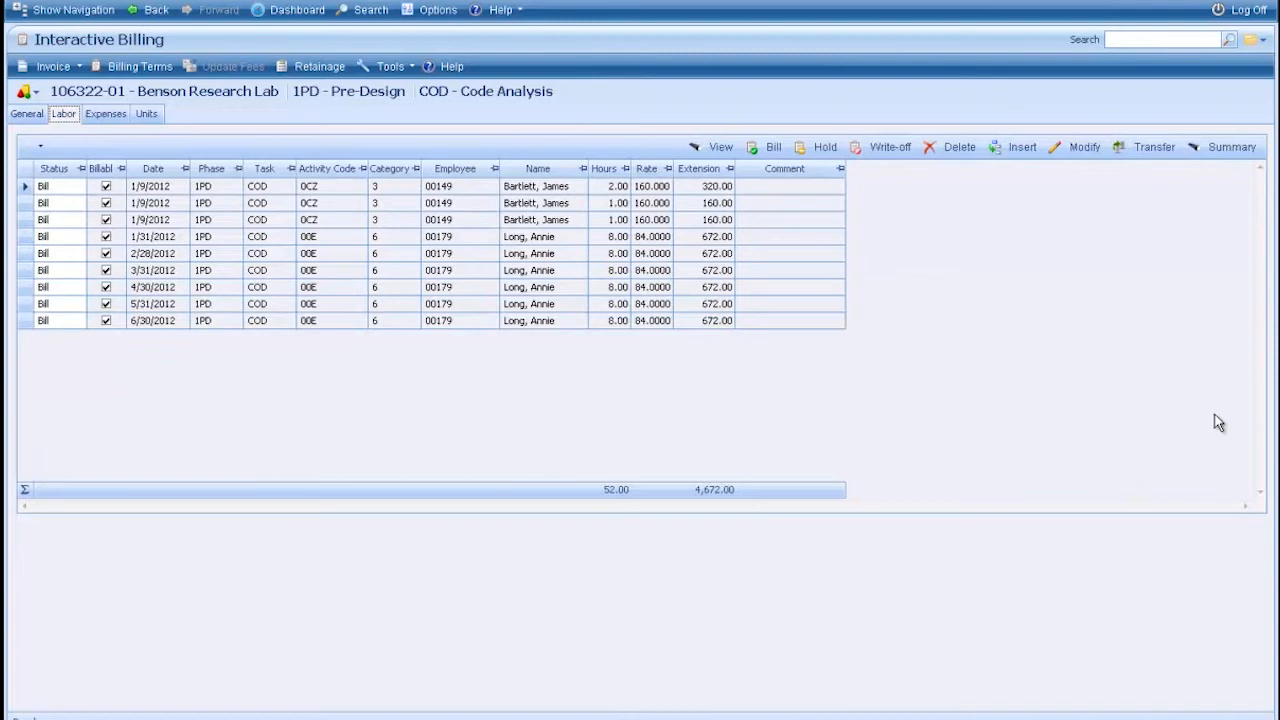
Task: Toggle Billable checkbox for Bartlett 2.00 hours row
Action: (106, 186)
